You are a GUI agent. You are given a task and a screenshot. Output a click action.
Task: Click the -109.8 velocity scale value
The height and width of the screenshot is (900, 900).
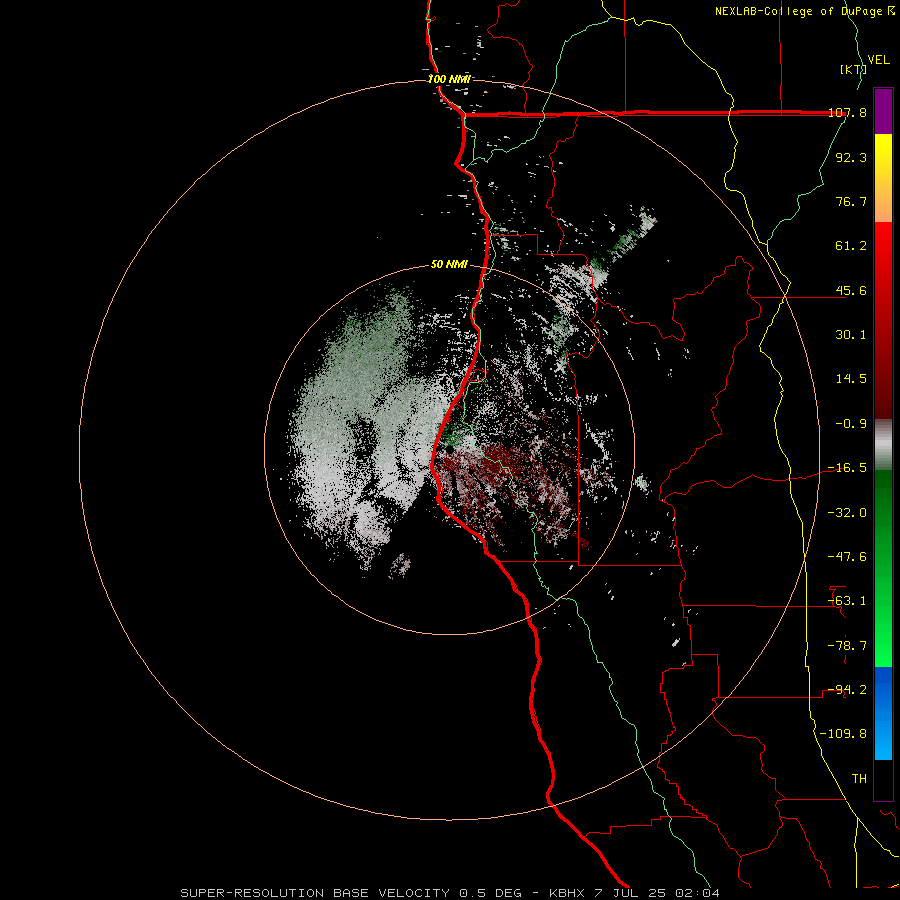tap(843, 734)
